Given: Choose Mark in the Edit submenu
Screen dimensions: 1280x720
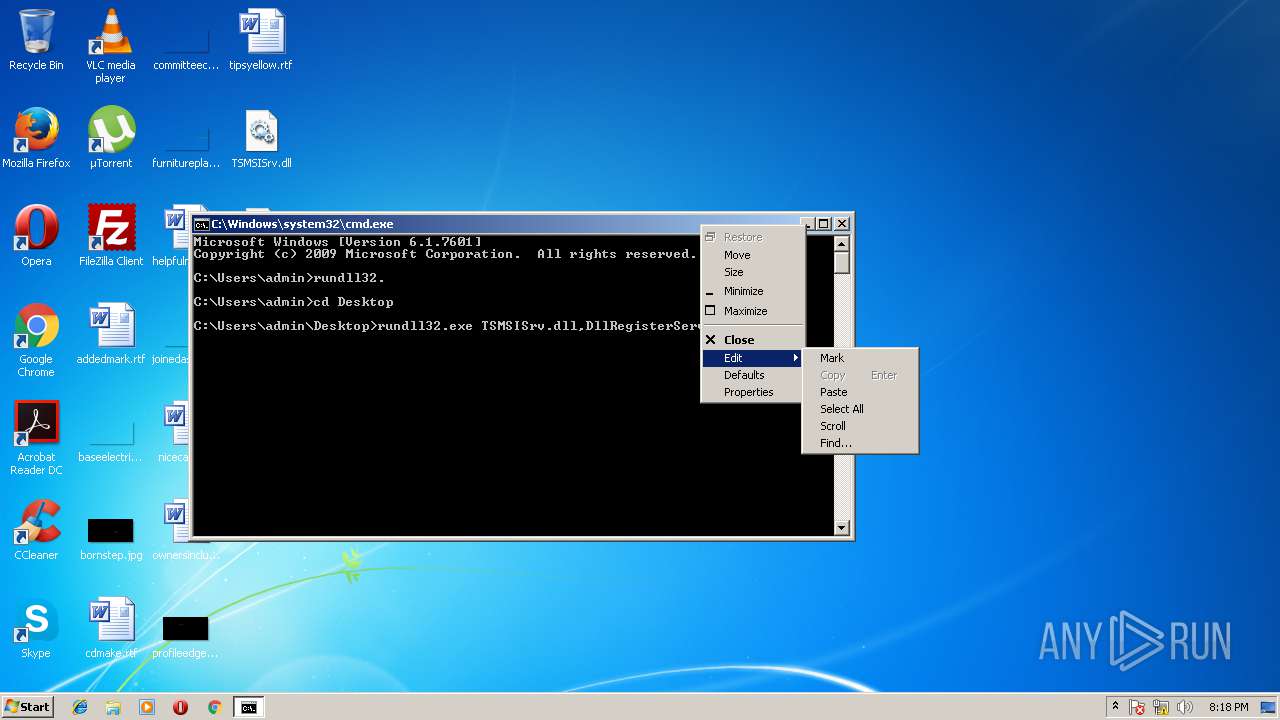Looking at the screenshot, I should click(x=860, y=358).
